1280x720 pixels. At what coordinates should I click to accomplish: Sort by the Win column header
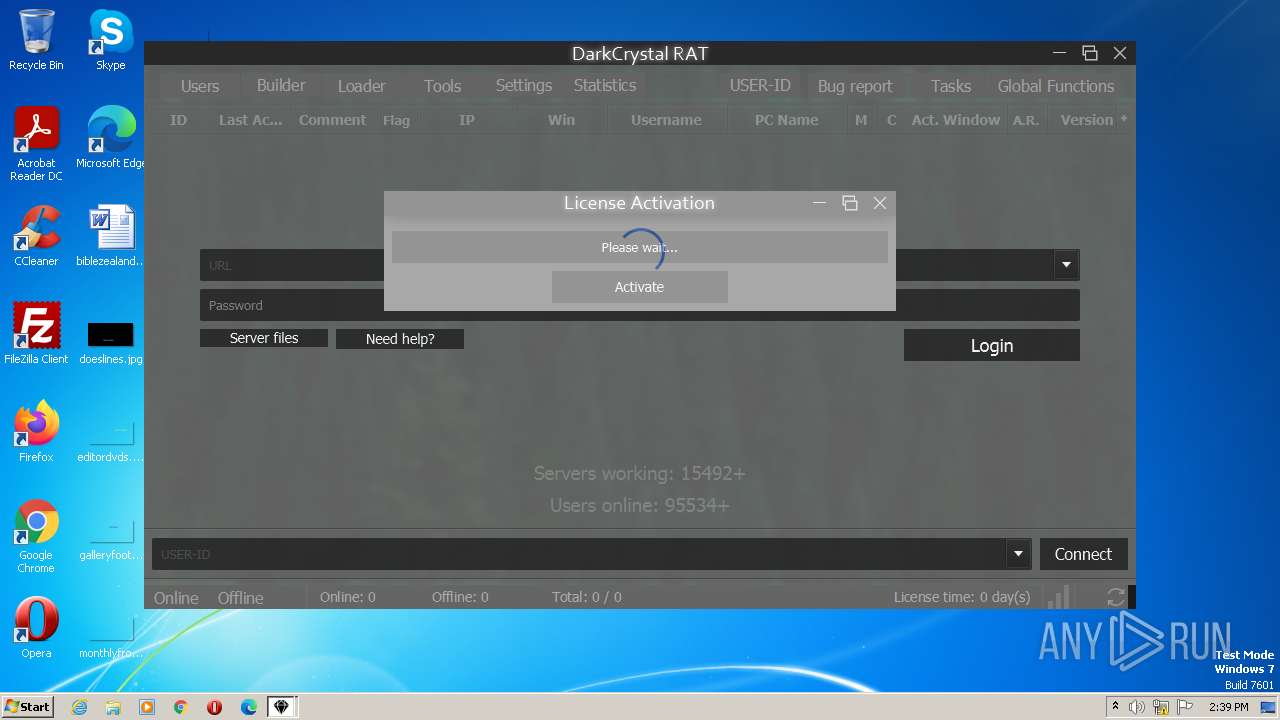(561, 120)
